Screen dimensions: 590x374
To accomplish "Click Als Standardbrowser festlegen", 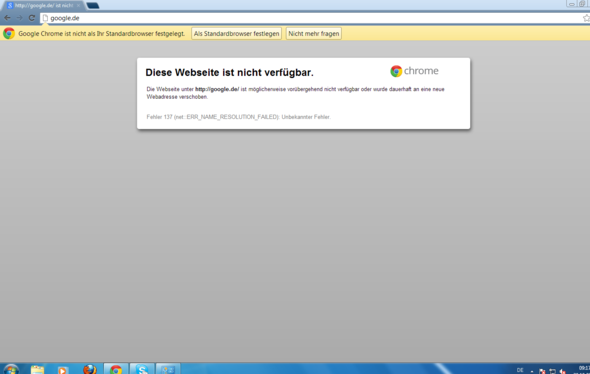I will coord(236,33).
